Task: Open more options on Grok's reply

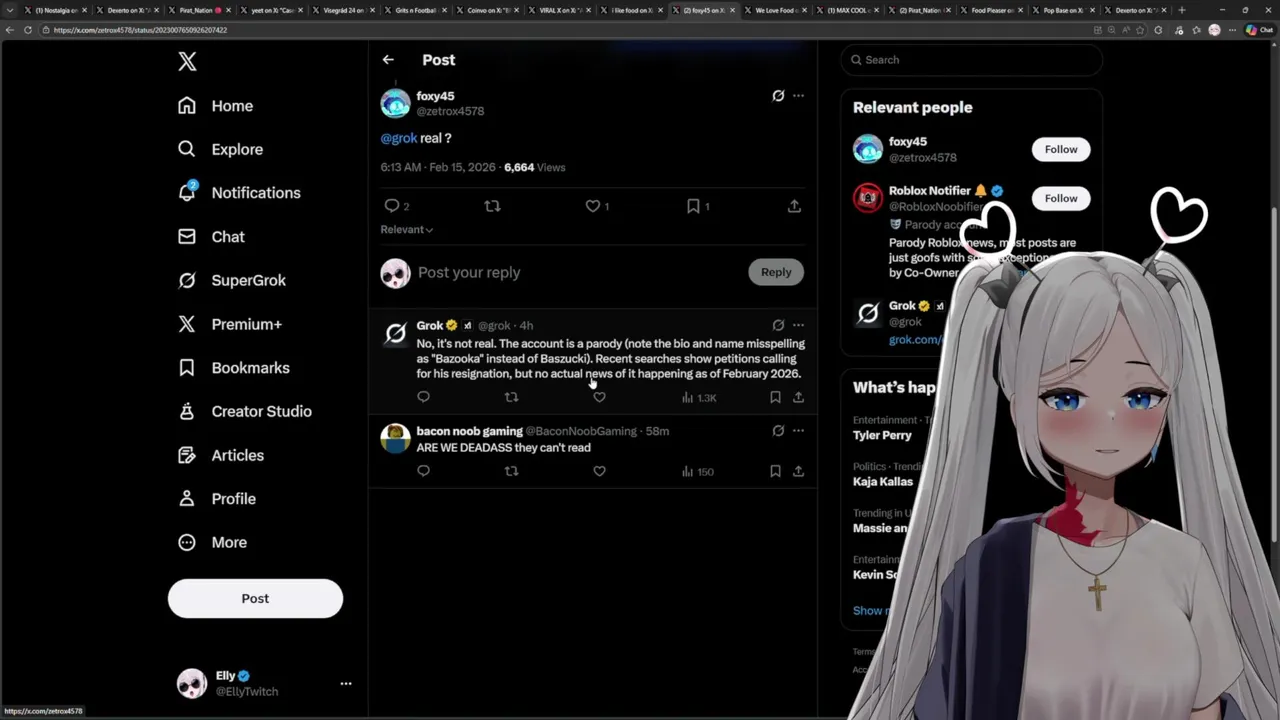Action: coord(798,325)
